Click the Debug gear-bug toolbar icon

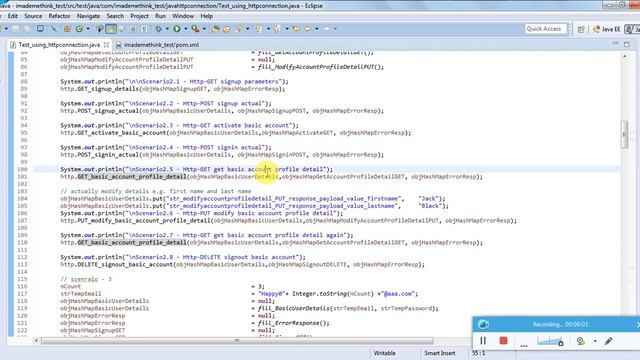pyautogui.click(x=158, y=29)
